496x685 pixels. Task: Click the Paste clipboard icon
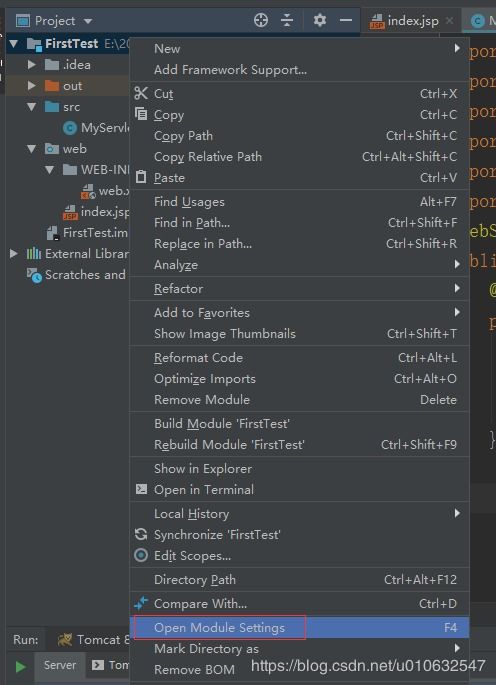click(x=141, y=177)
